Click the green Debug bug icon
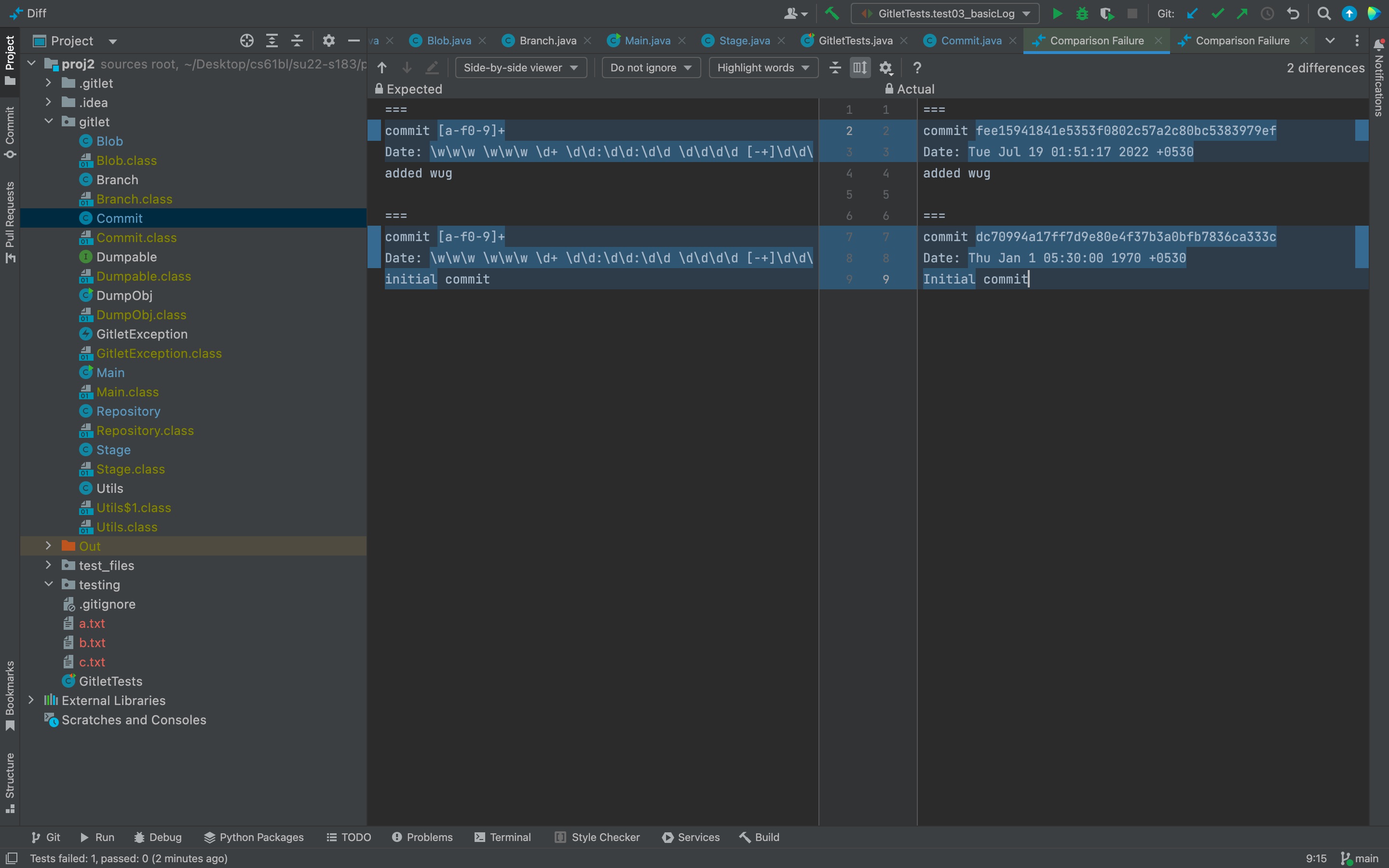Viewport: 1389px width, 868px height. point(1082,14)
